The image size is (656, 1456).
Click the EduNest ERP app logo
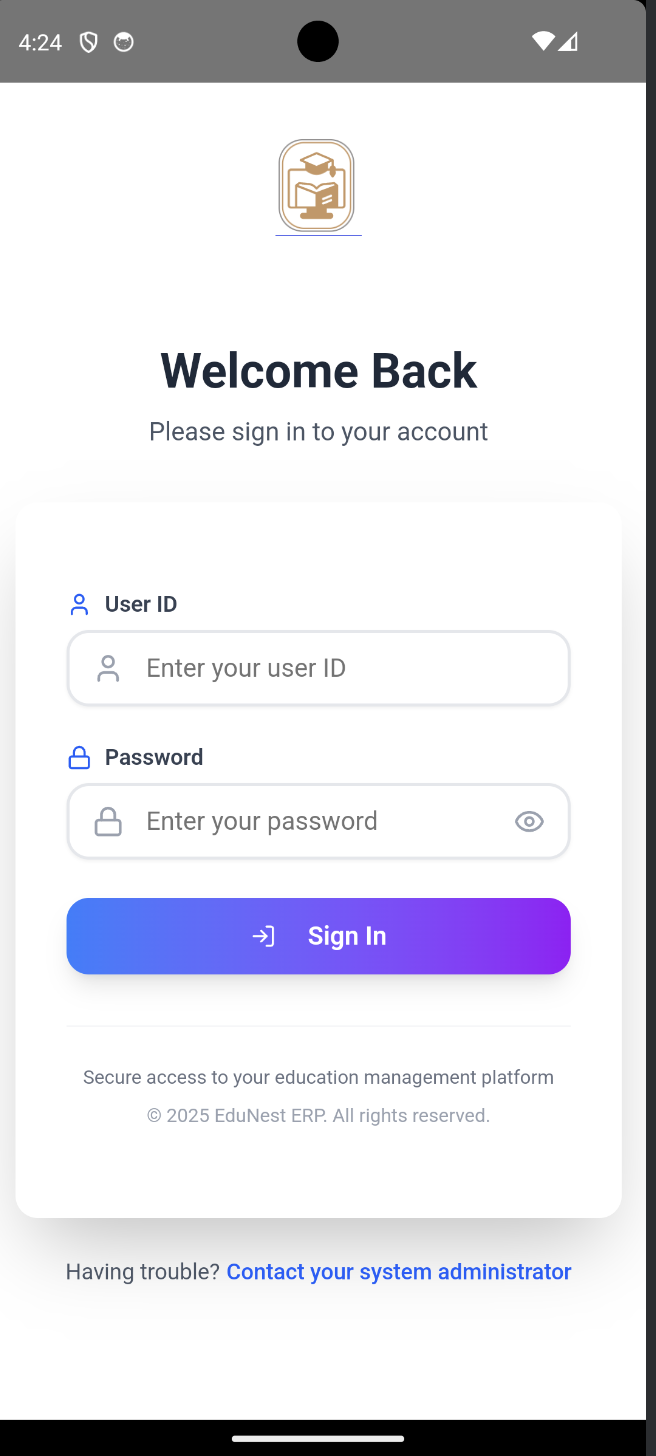318,186
